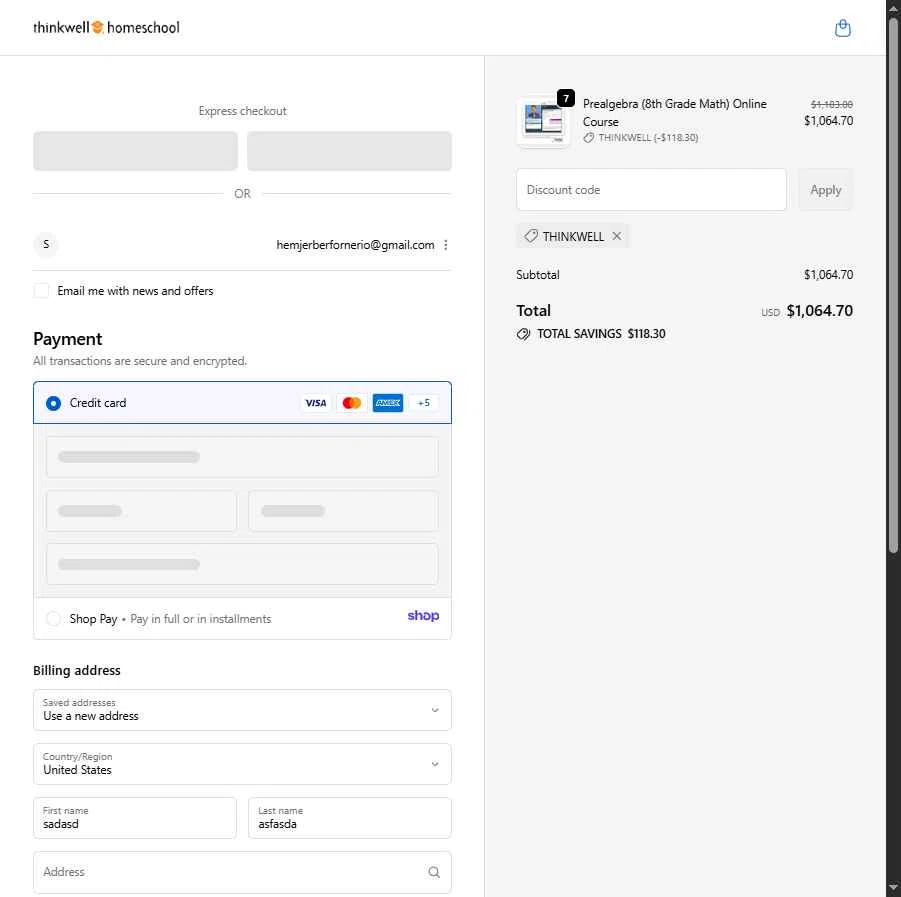Show the +5 additional card types
Image resolution: width=901 pixels, height=897 pixels.
point(424,403)
